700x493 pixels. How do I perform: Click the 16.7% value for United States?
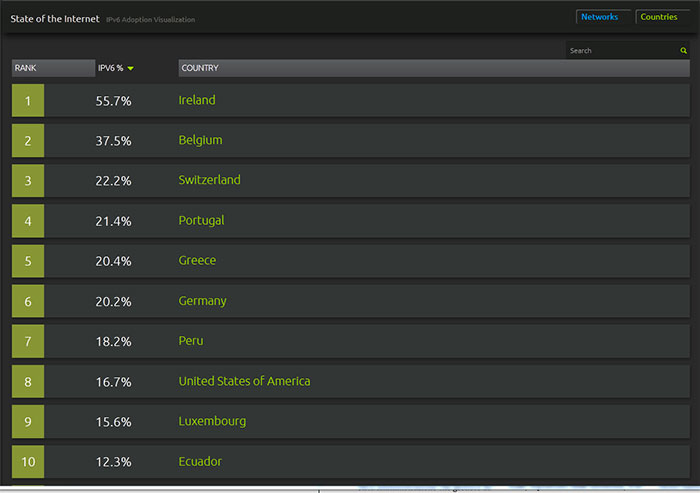tap(113, 382)
